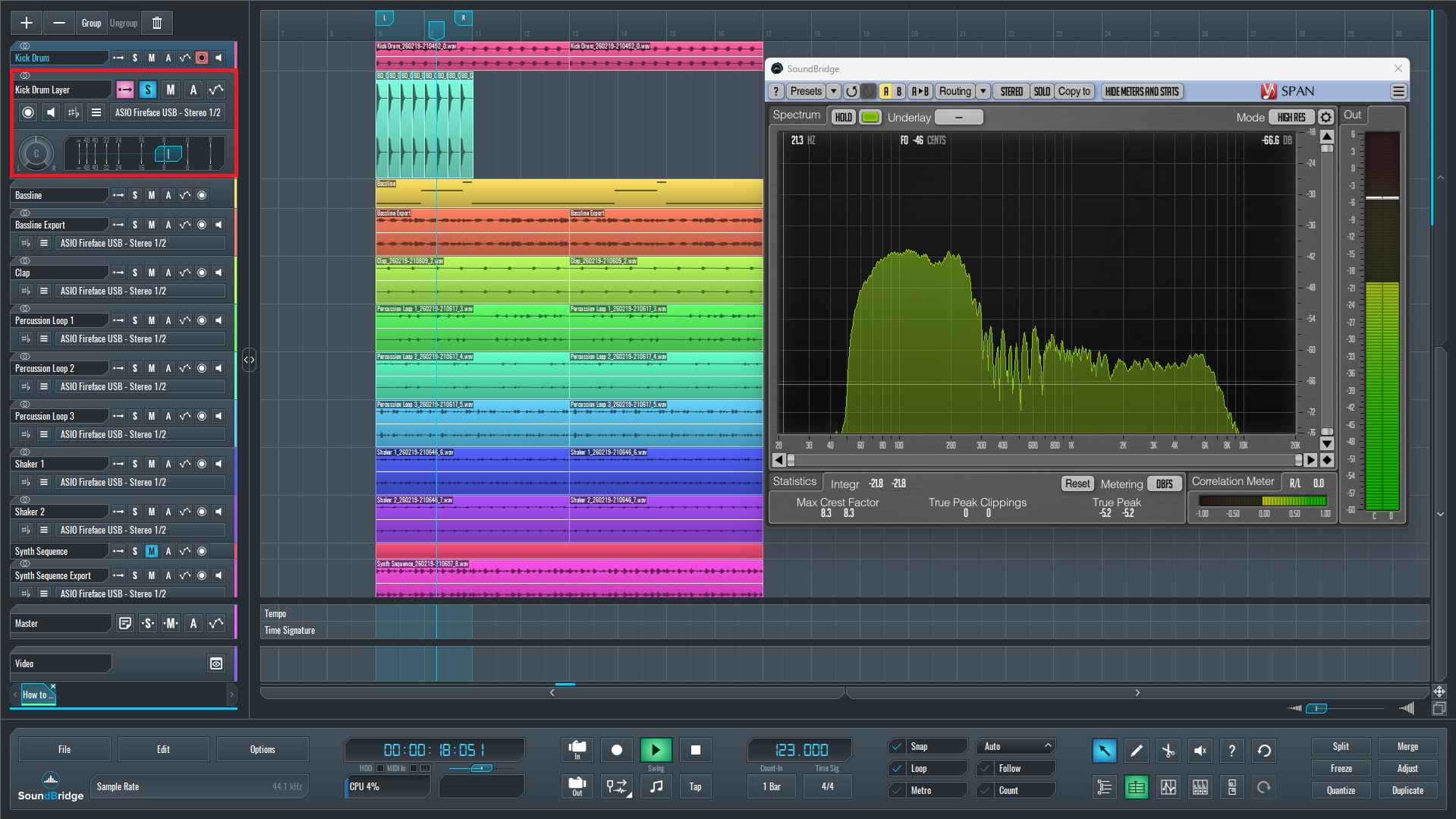Image resolution: width=1456 pixels, height=819 pixels.
Task: Open the Edit menu
Action: [163, 749]
